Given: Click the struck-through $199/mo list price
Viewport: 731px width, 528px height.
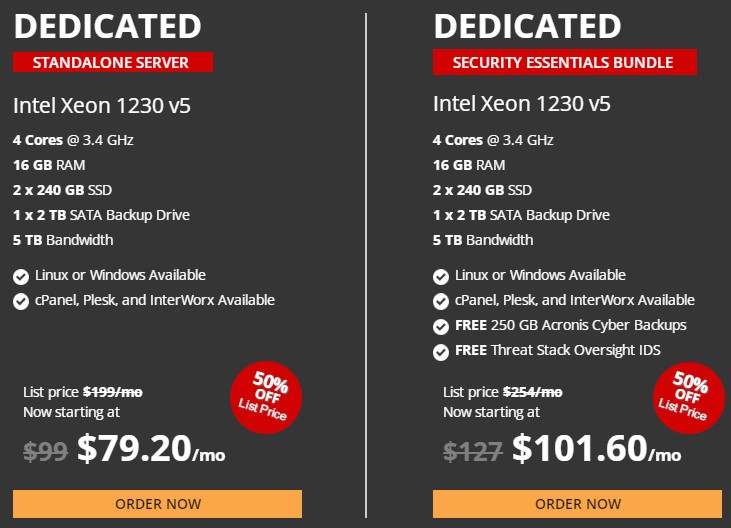Looking at the screenshot, I should 112,392.
